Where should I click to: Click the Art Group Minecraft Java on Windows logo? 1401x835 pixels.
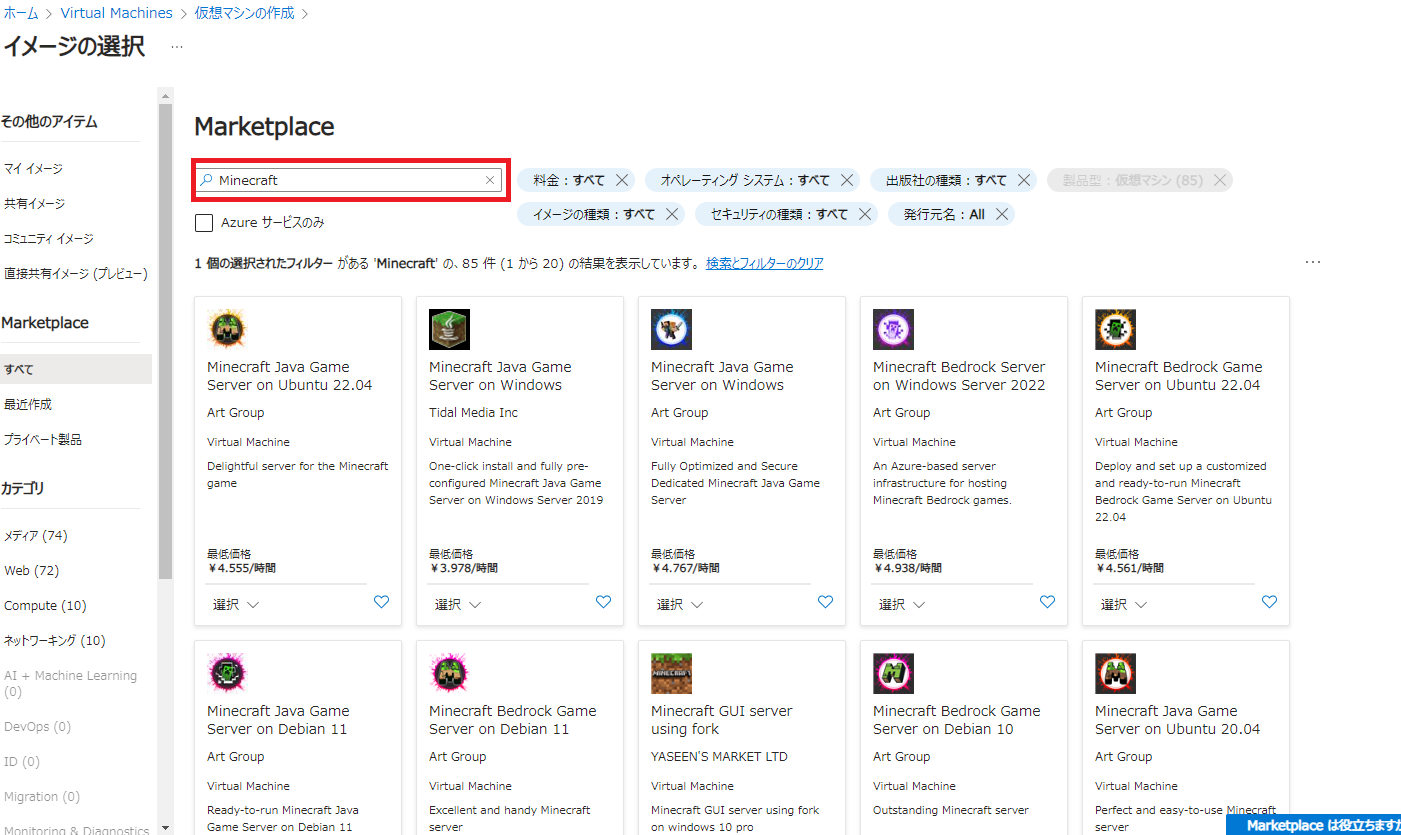pos(671,329)
